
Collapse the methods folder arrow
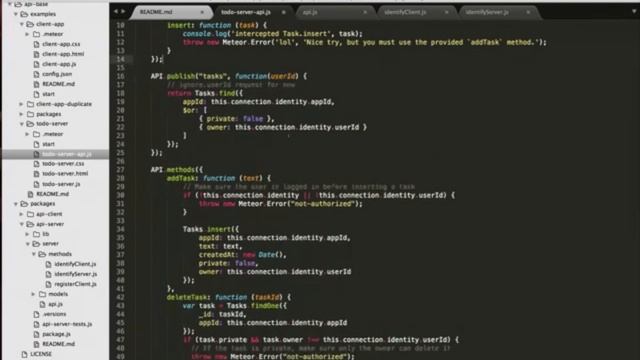click(34, 254)
